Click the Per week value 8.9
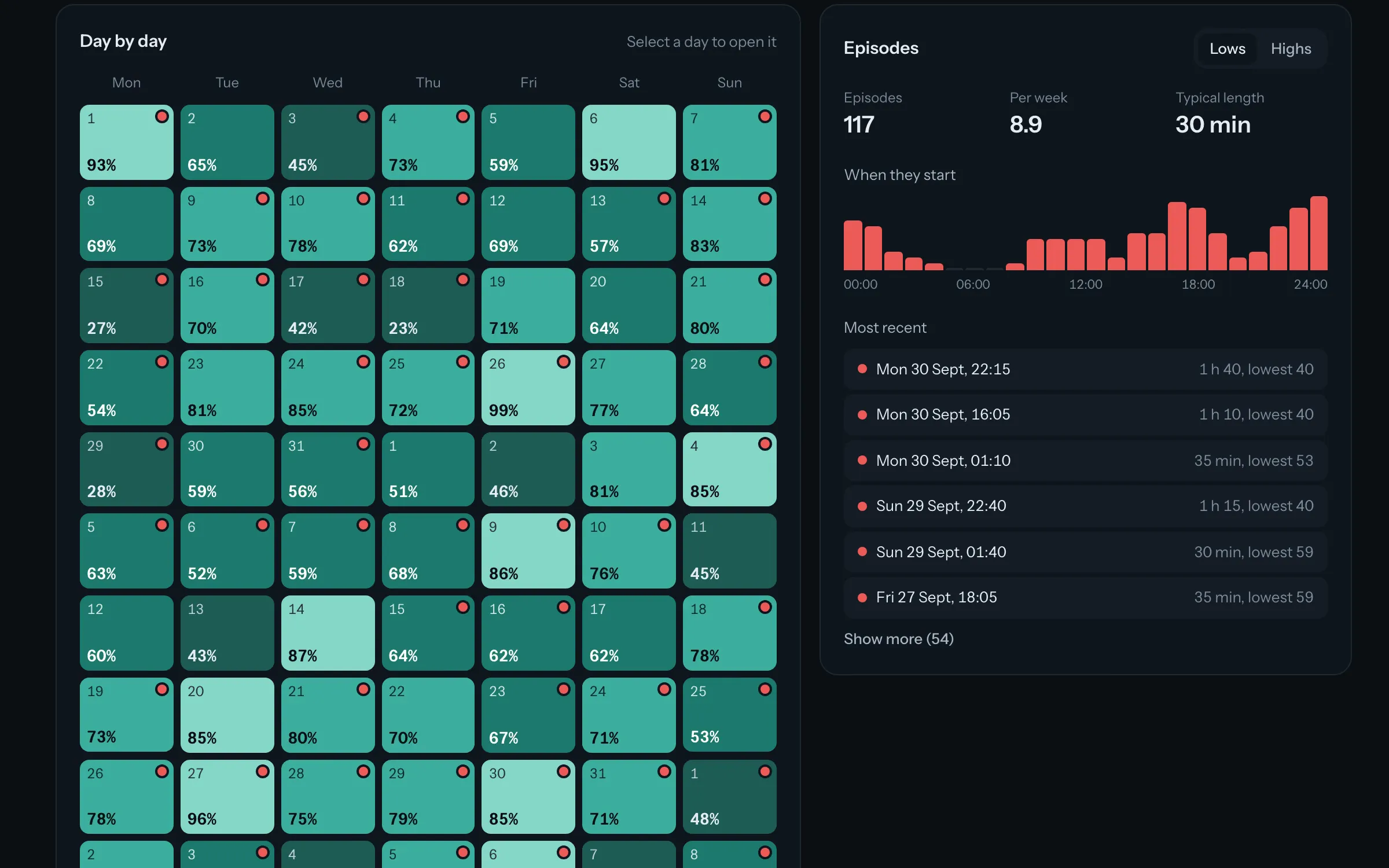The width and height of the screenshot is (1389, 868). click(x=1026, y=124)
